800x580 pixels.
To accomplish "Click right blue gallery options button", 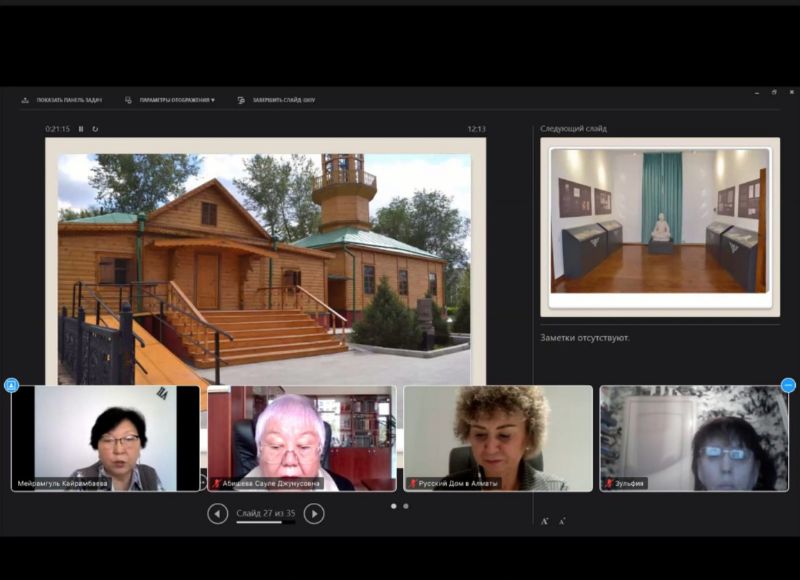I will click(x=788, y=385).
